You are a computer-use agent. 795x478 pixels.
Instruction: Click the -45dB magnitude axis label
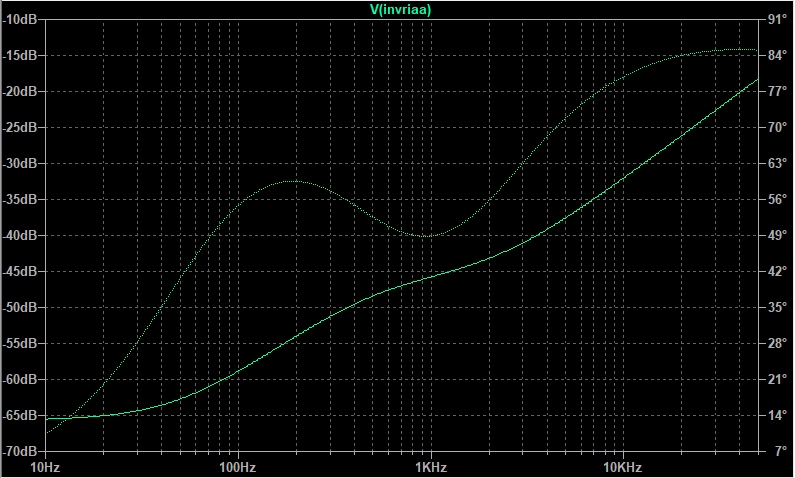click(20, 271)
